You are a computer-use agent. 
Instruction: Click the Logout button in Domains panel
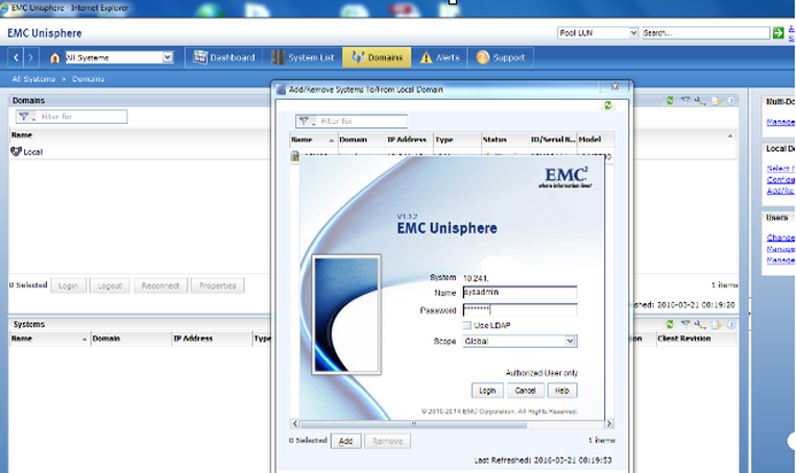[110, 286]
